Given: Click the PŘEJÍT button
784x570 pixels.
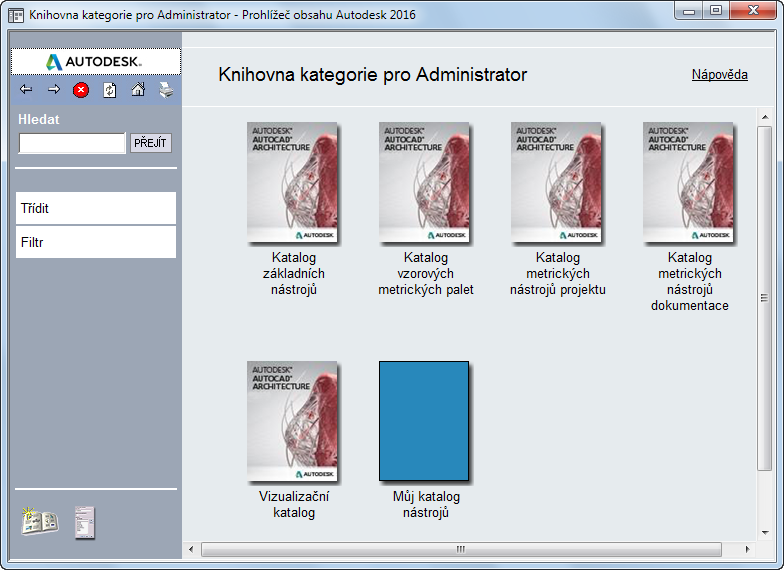Looking at the screenshot, I should (x=150, y=143).
